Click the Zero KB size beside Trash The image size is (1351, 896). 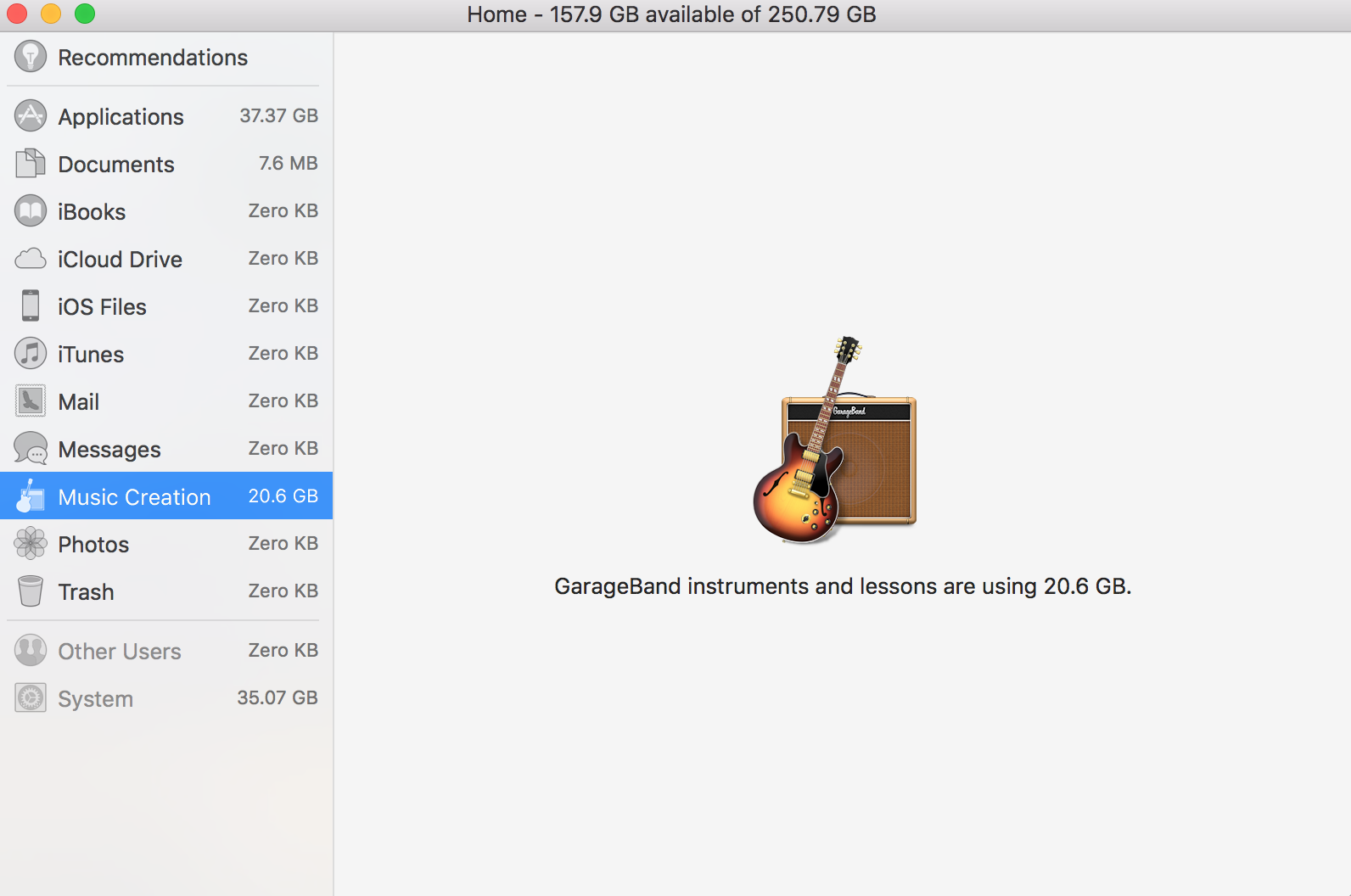click(283, 591)
